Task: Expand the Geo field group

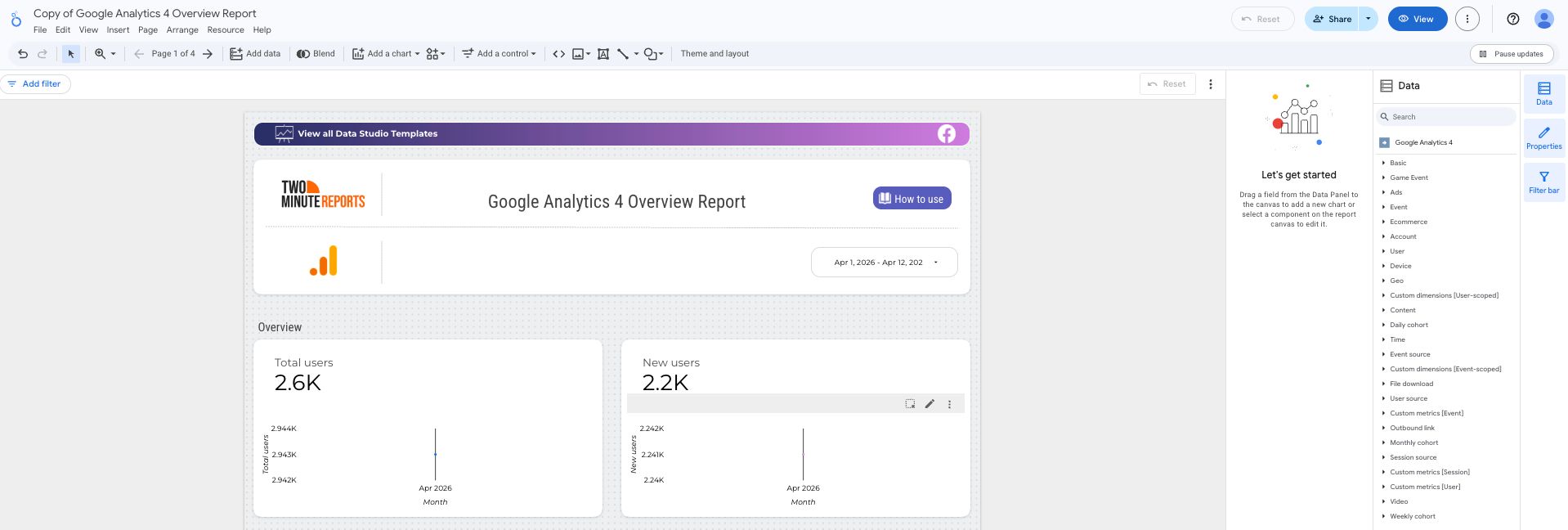Action: point(1396,281)
